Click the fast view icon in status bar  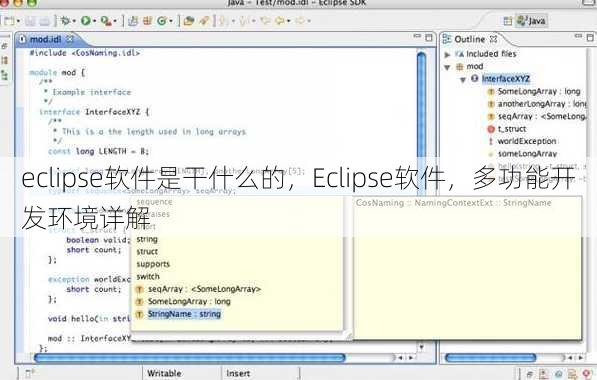[x=30, y=373]
